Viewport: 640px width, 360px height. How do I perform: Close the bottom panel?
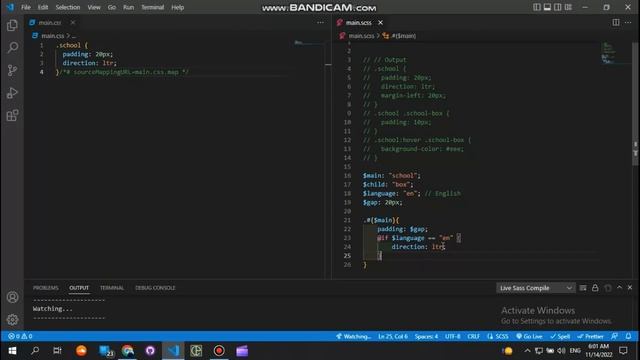pos(630,288)
